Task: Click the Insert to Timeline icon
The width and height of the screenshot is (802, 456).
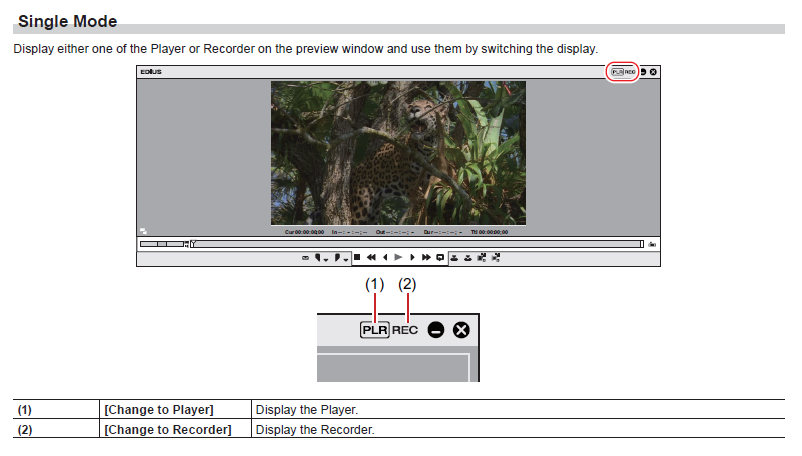Action: coord(455,258)
